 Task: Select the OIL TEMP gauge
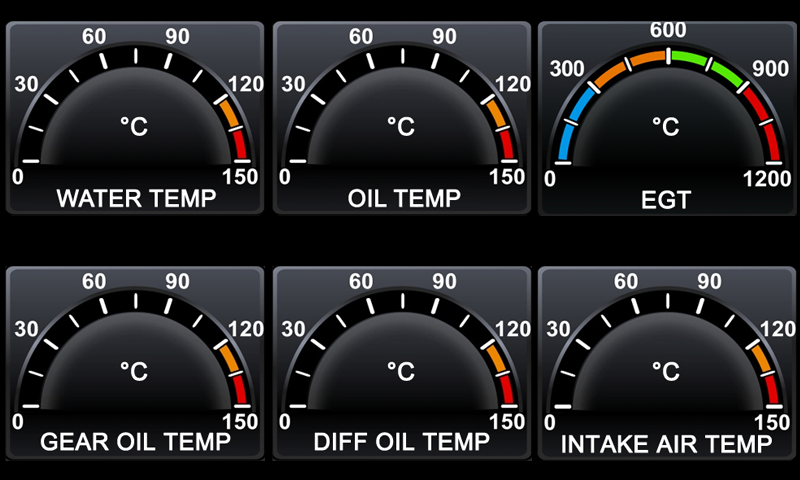[x=402, y=118]
